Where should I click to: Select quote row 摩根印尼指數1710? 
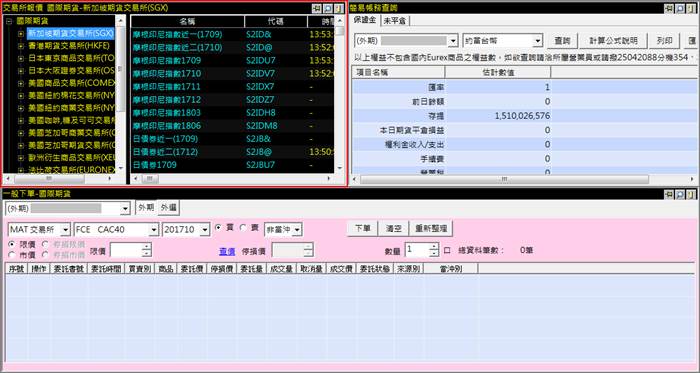(232, 74)
